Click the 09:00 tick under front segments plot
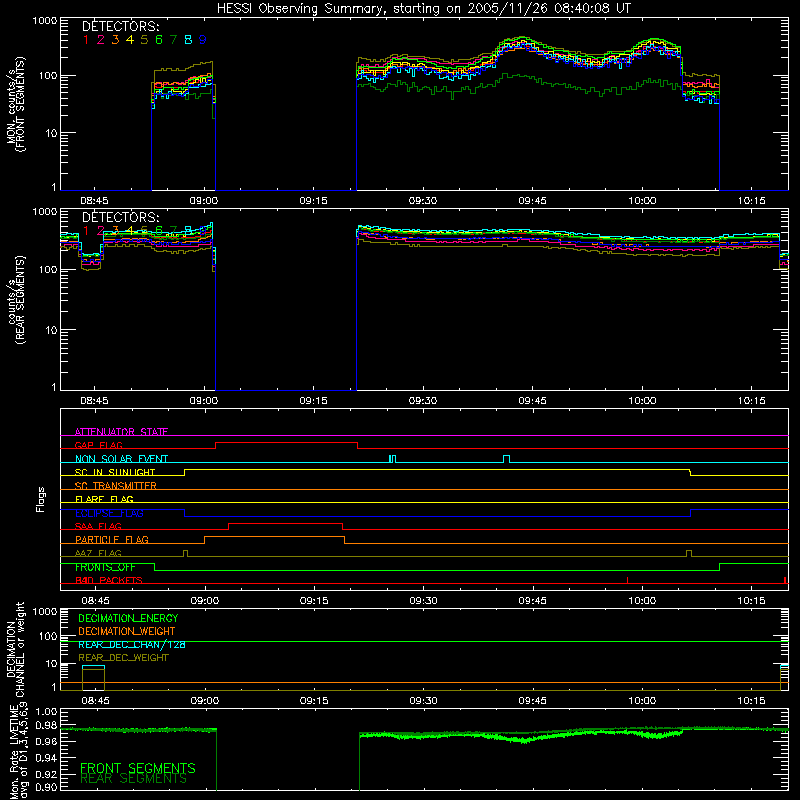800x800 pixels. (204, 201)
